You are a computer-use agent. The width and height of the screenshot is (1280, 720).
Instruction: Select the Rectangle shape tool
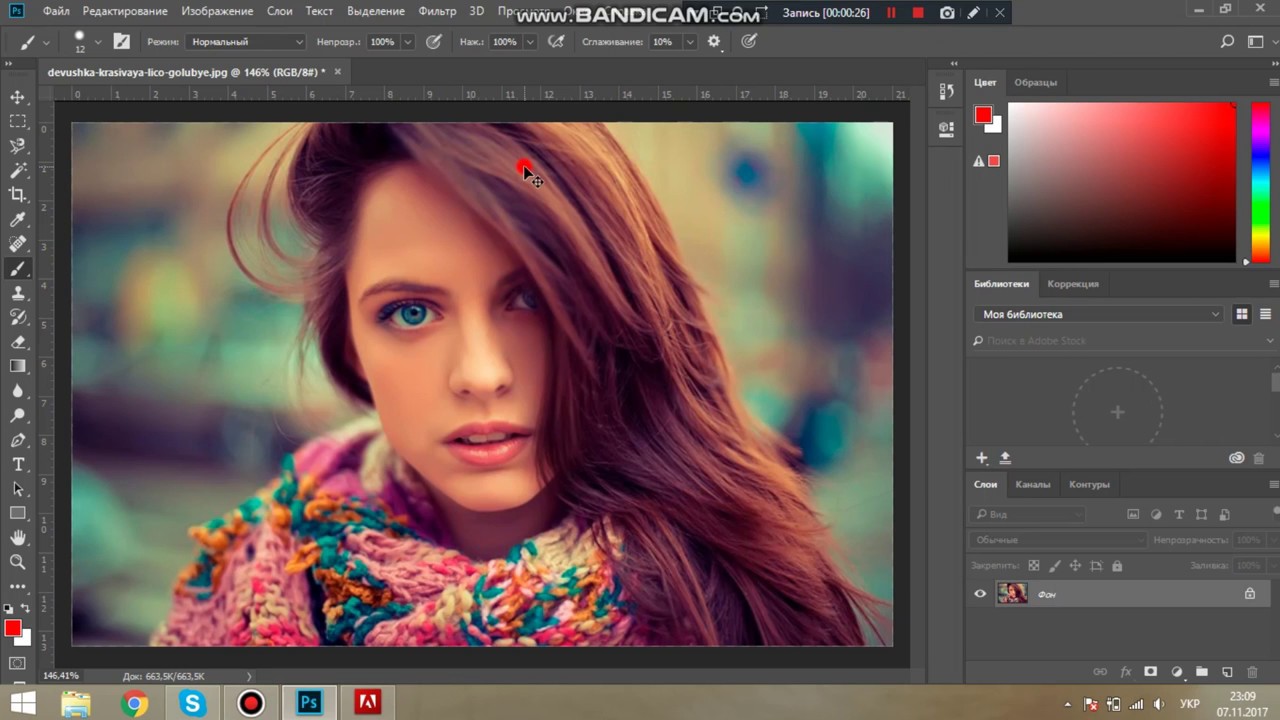click(18, 513)
